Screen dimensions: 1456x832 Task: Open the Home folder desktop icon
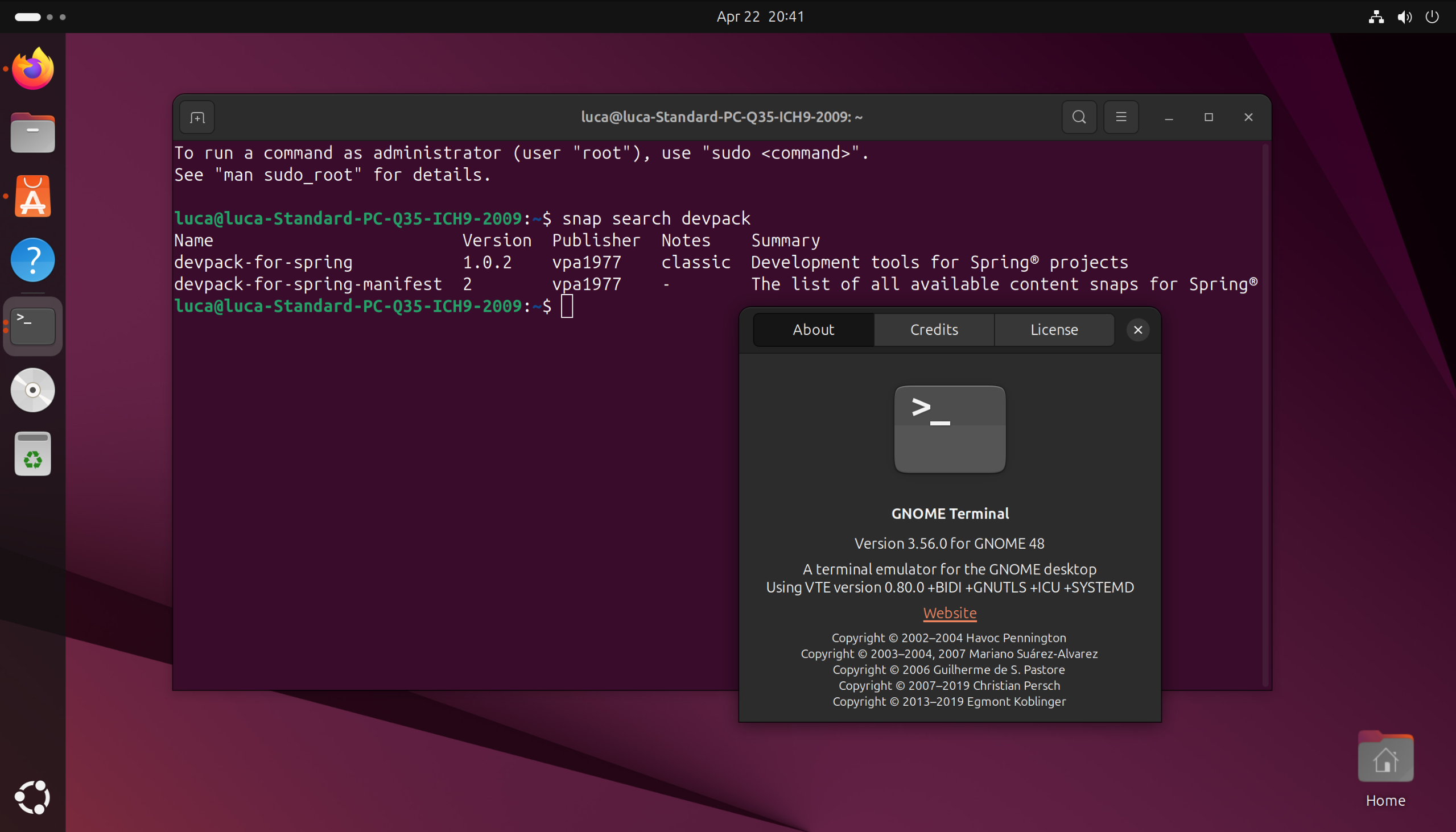1385,769
